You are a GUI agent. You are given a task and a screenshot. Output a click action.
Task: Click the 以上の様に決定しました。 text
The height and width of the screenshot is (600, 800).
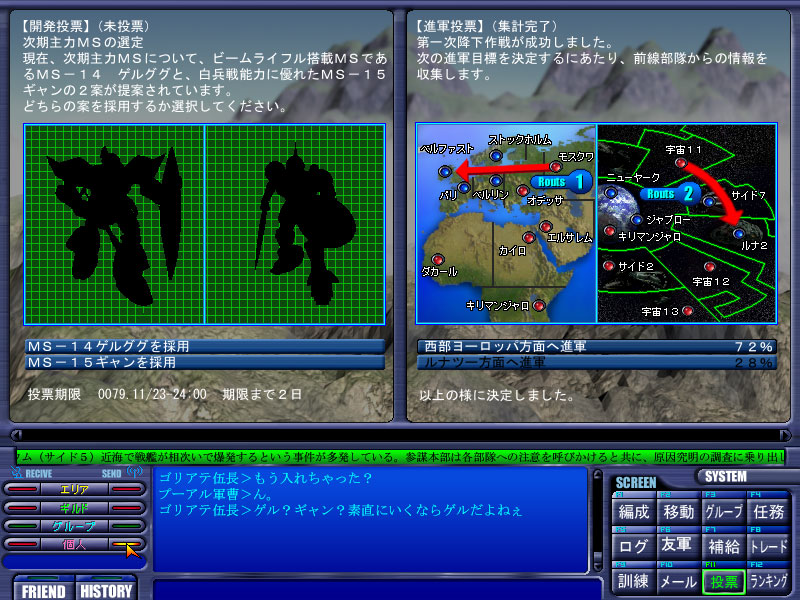(496, 395)
